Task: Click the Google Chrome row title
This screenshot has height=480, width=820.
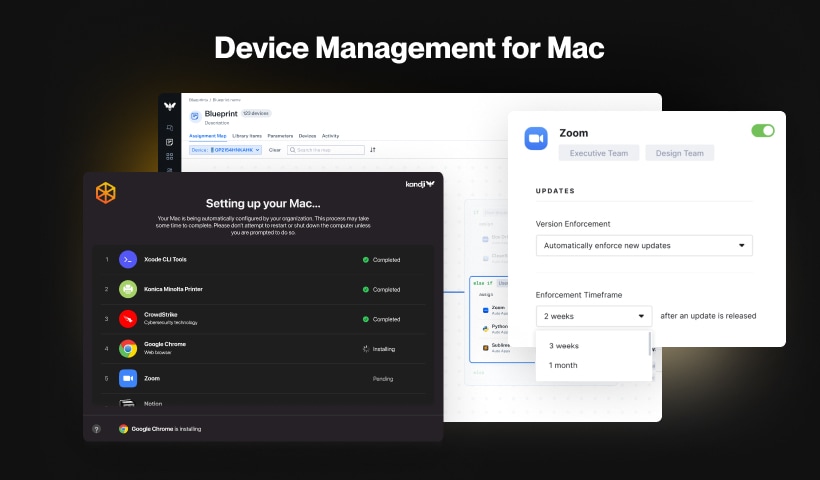Action: tap(165, 344)
